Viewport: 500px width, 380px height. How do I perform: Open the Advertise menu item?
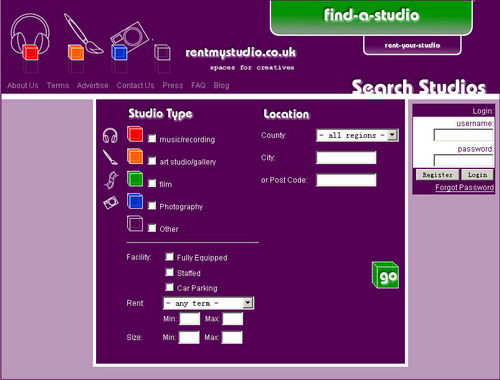pos(93,85)
